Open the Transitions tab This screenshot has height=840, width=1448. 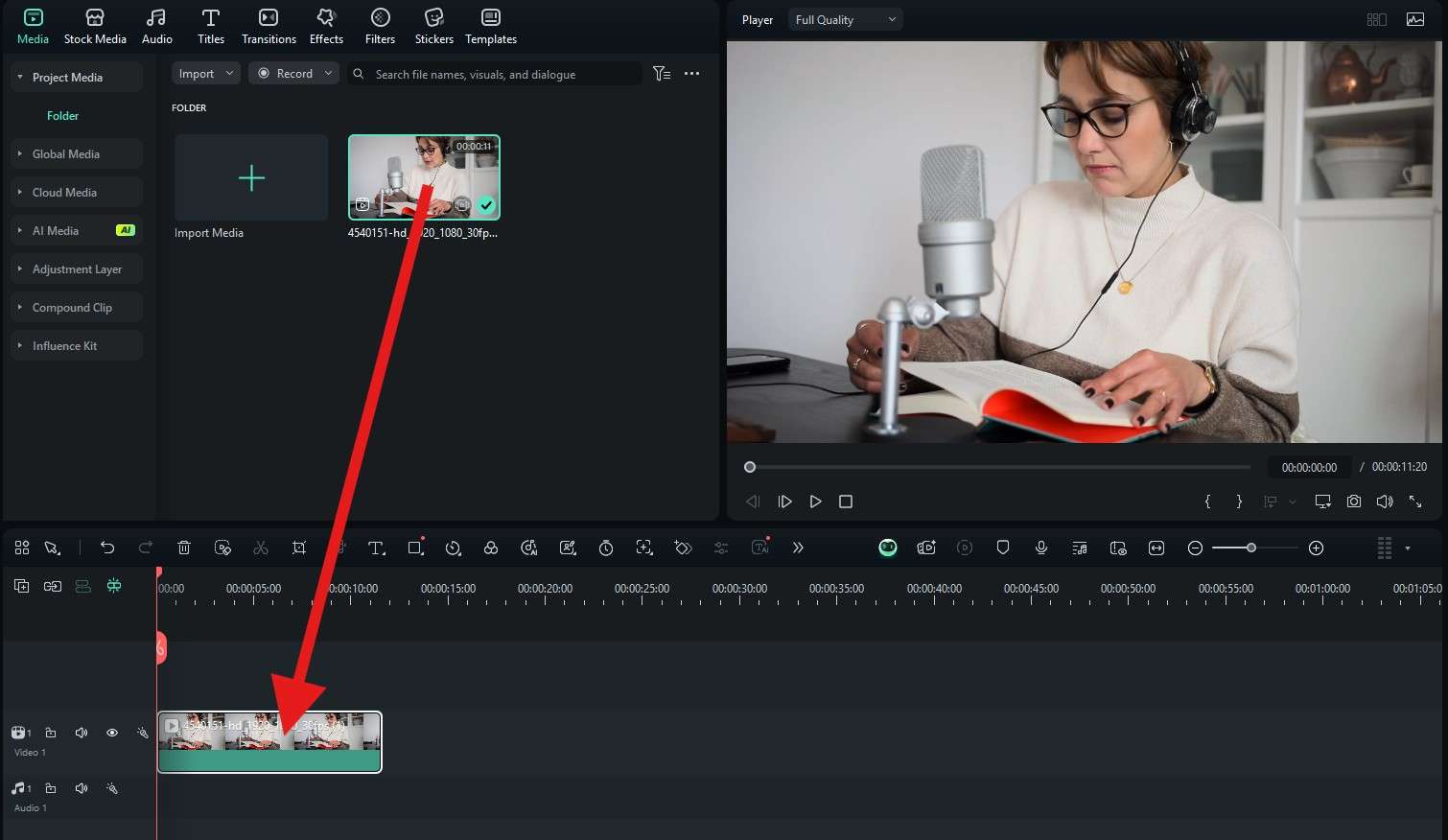coord(269,27)
